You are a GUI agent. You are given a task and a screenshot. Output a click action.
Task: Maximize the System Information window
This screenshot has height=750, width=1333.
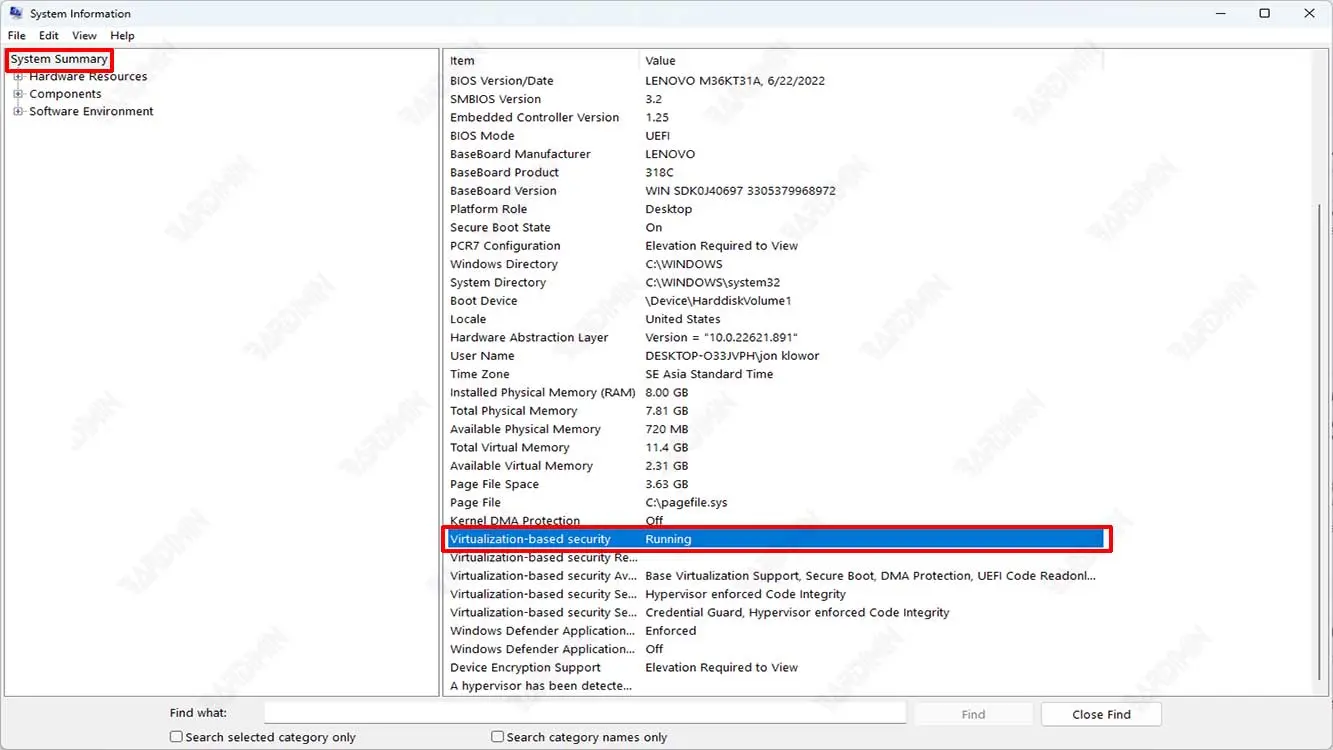click(x=1264, y=14)
